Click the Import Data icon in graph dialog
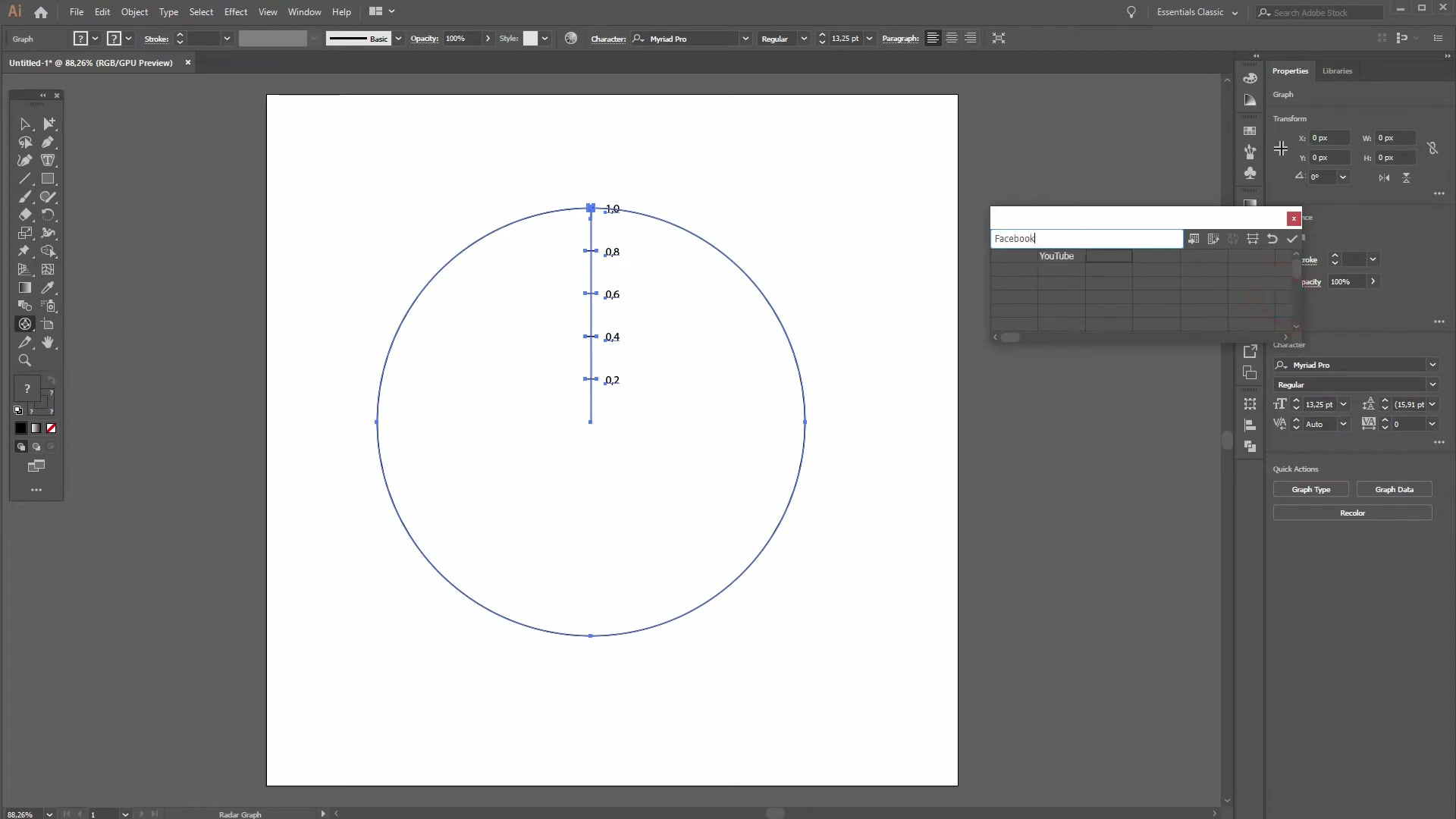Image resolution: width=1456 pixels, height=819 pixels. coord(1194,238)
